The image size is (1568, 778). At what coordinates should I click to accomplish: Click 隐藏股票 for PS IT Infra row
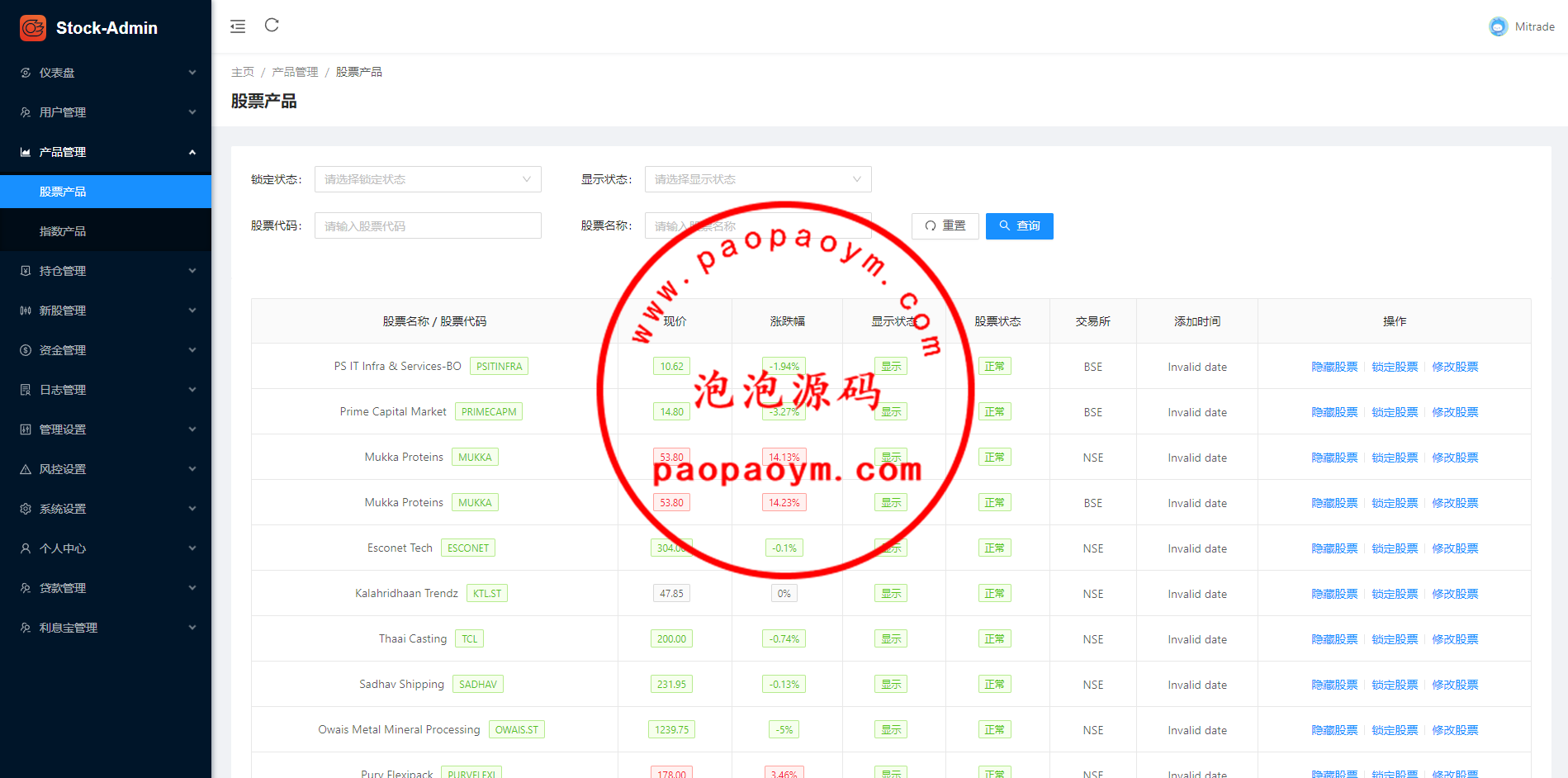(x=1334, y=367)
